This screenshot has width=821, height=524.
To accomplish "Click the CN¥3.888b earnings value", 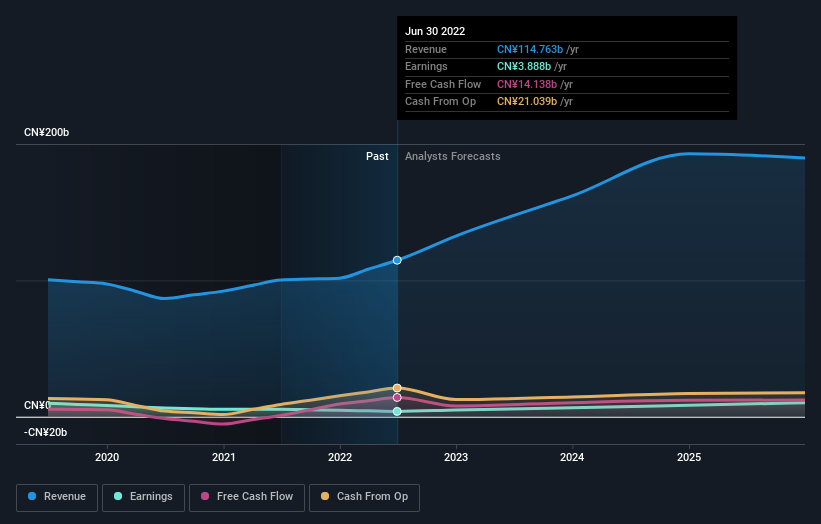I will [x=524, y=66].
